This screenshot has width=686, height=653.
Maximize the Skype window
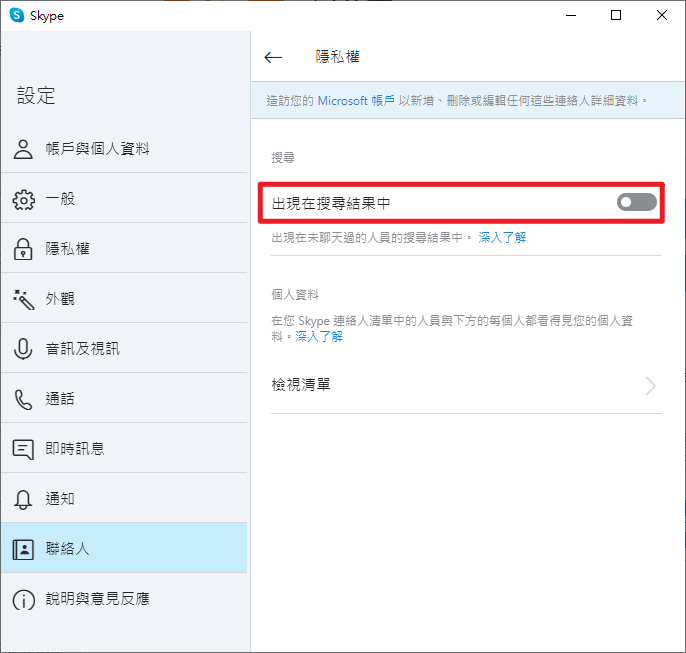616,15
